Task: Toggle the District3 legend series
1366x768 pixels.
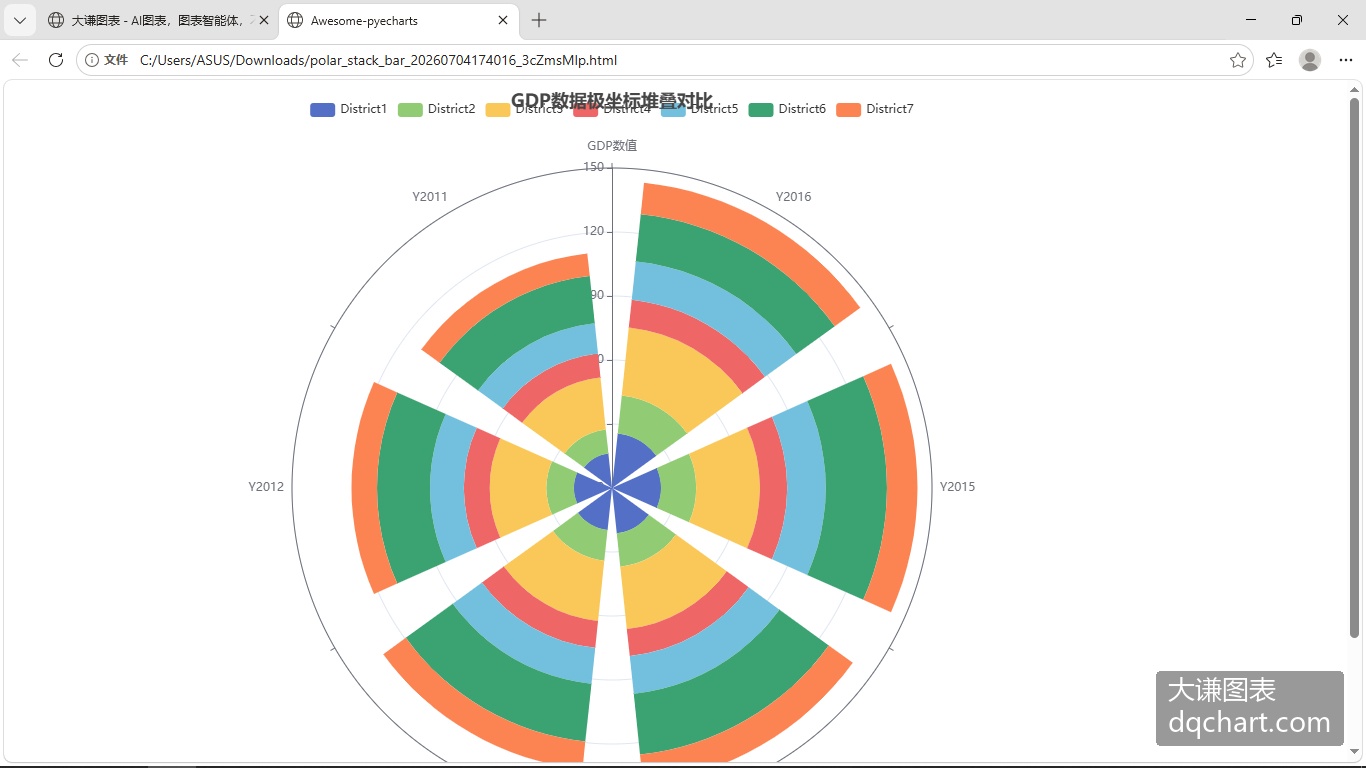Action: point(524,109)
